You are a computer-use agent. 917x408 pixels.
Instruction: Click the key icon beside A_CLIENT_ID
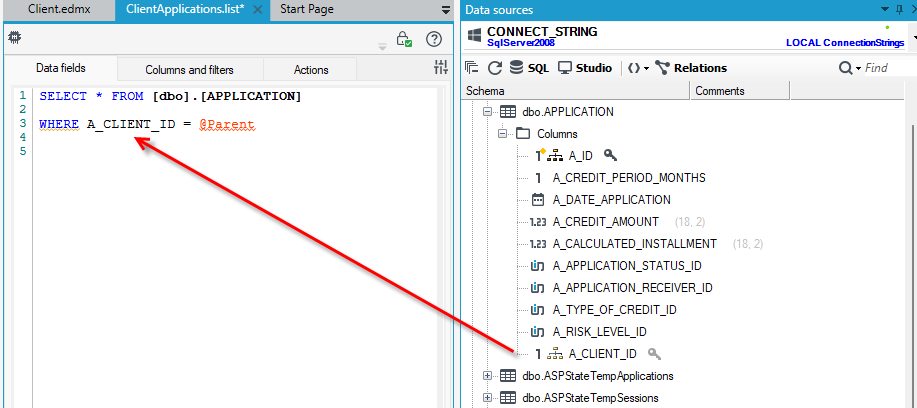pos(654,354)
